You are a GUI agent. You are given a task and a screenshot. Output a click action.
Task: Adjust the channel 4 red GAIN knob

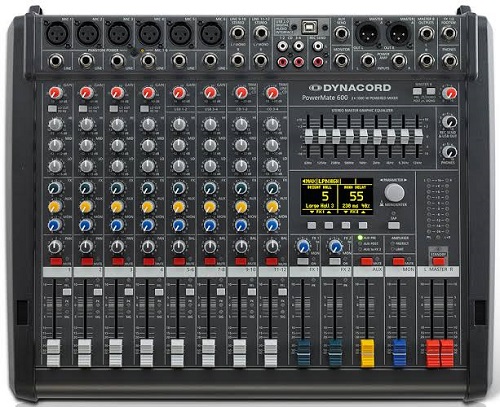tap(148, 93)
